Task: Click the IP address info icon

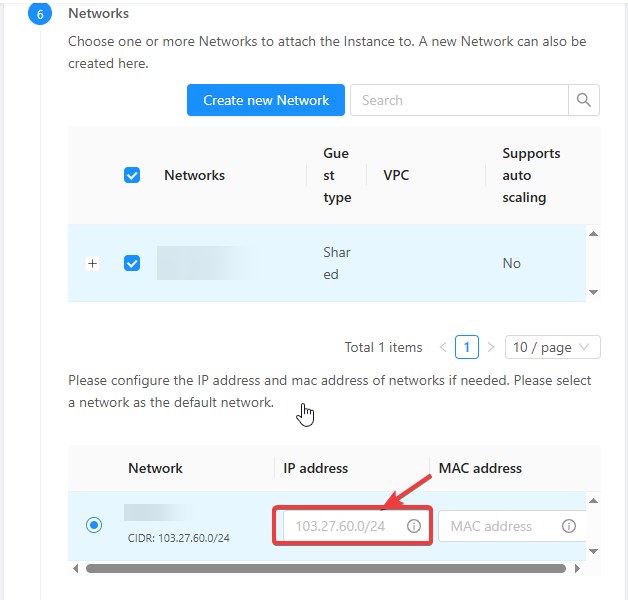Action: click(x=414, y=526)
